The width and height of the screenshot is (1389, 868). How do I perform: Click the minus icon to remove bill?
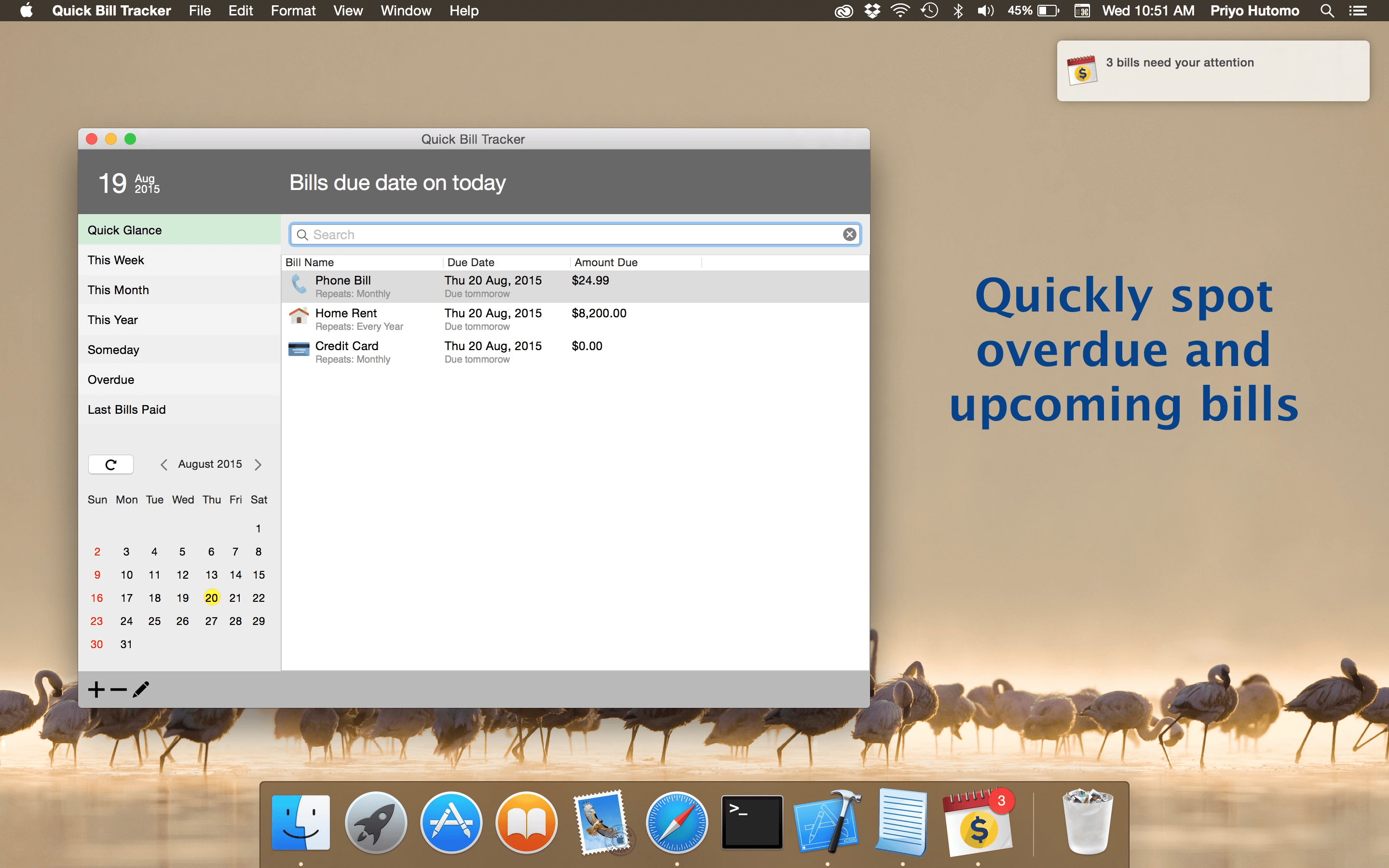click(x=118, y=690)
